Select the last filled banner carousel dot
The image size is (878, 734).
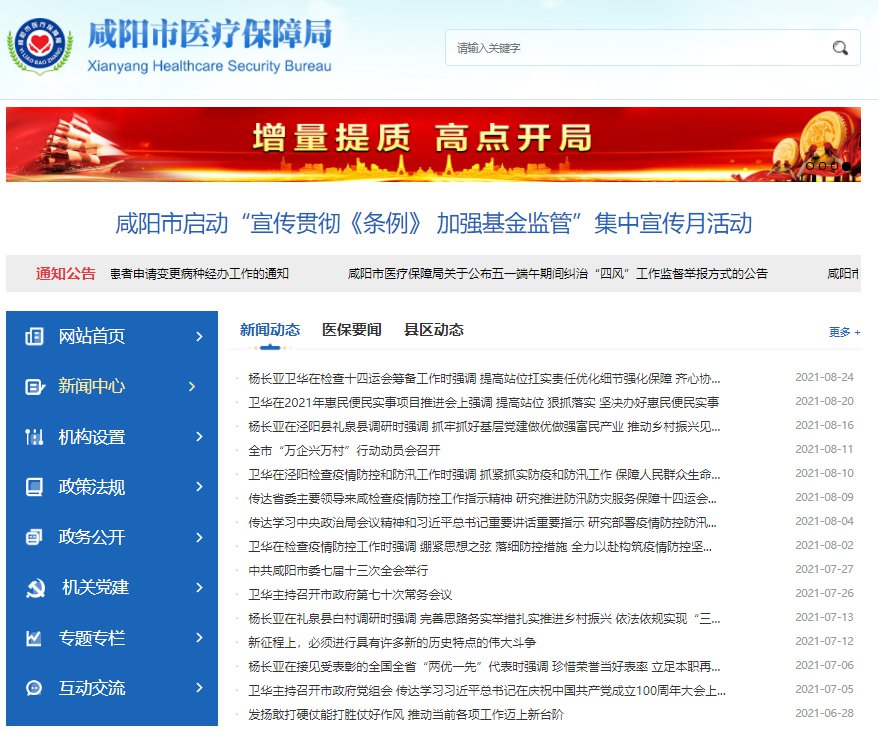coord(847,166)
